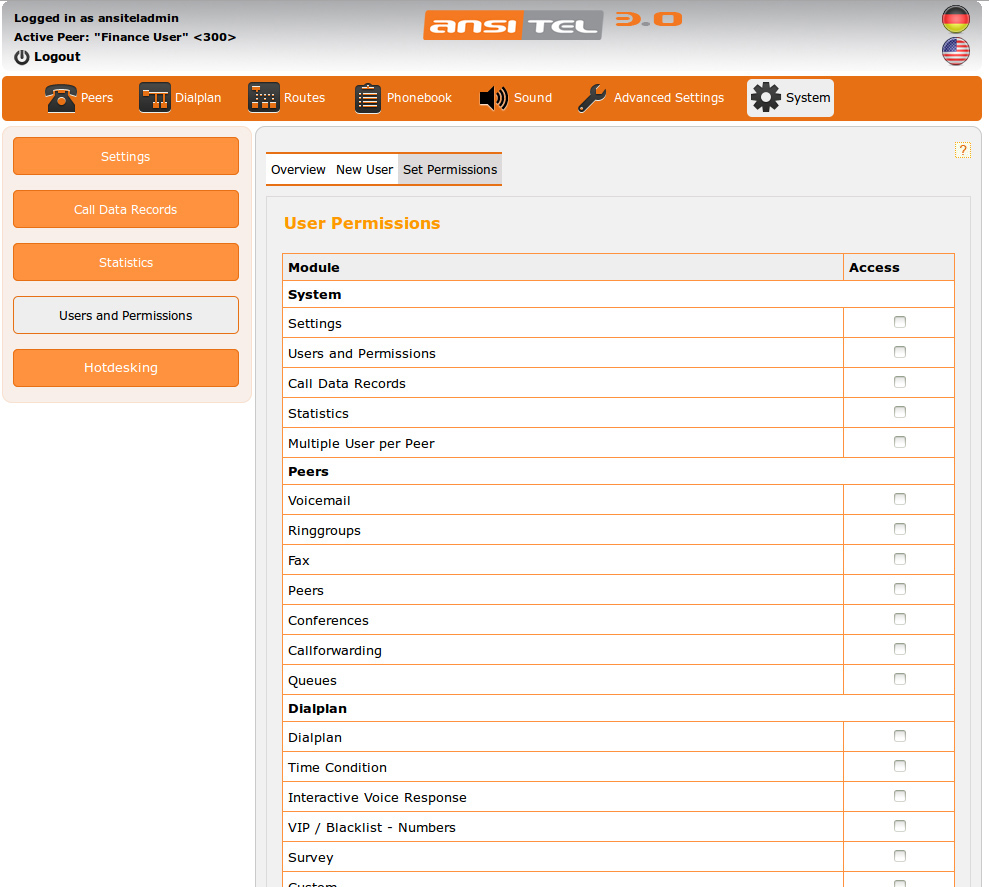The height and width of the screenshot is (887, 989).
Task: Click the Hotdesking sidebar button
Action: [126, 368]
